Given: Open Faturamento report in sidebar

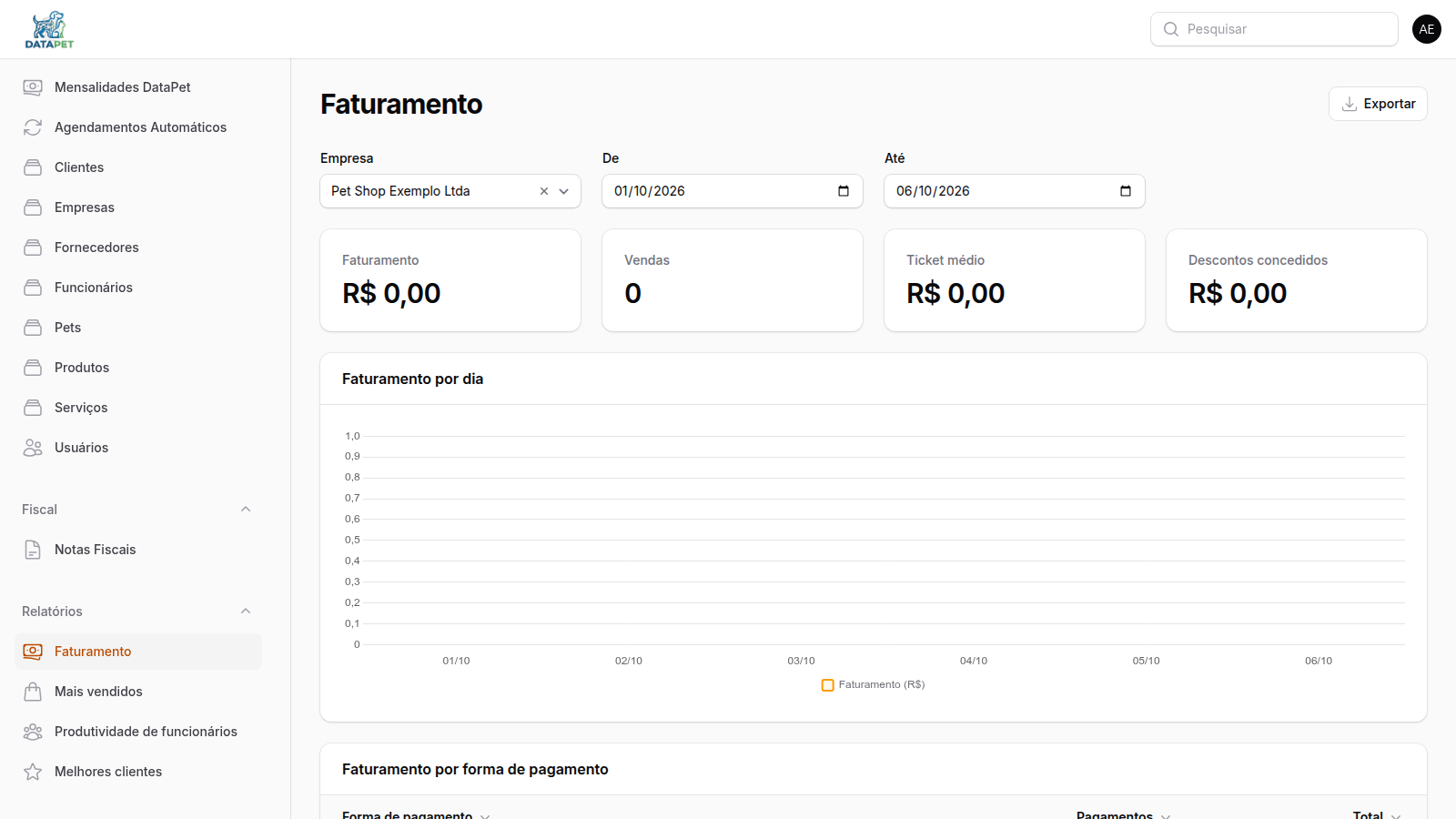Looking at the screenshot, I should tap(138, 652).
